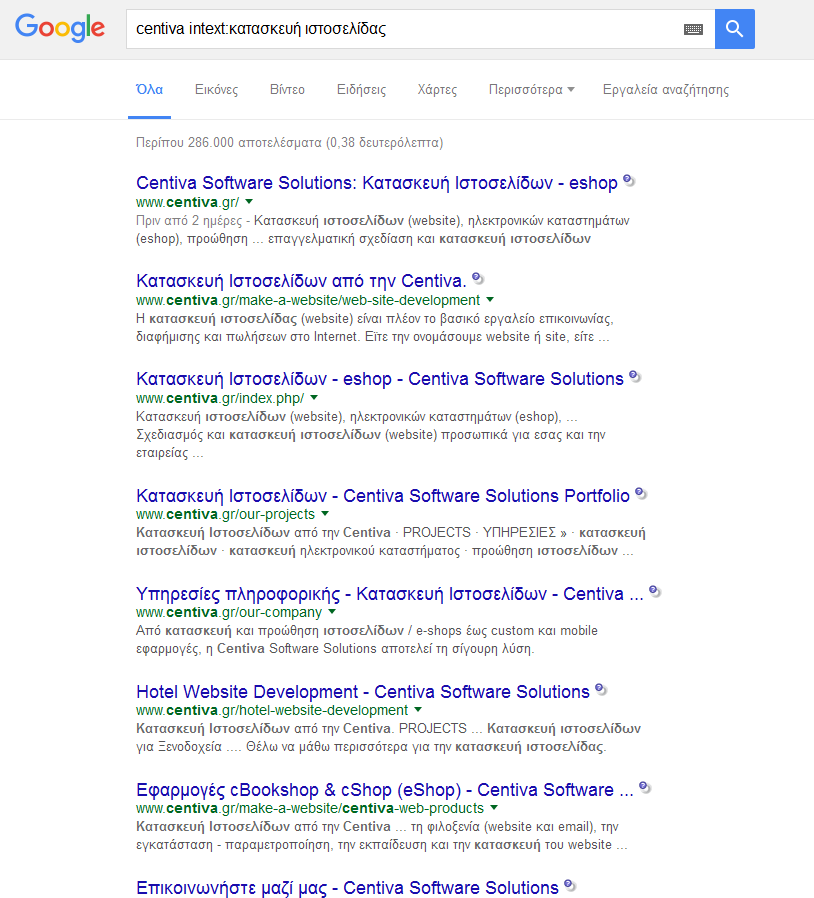Image resolution: width=814 pixels, height=898 pixels.
Task: Open 'Hotel Website Development' result link
Action: (363, 692)
